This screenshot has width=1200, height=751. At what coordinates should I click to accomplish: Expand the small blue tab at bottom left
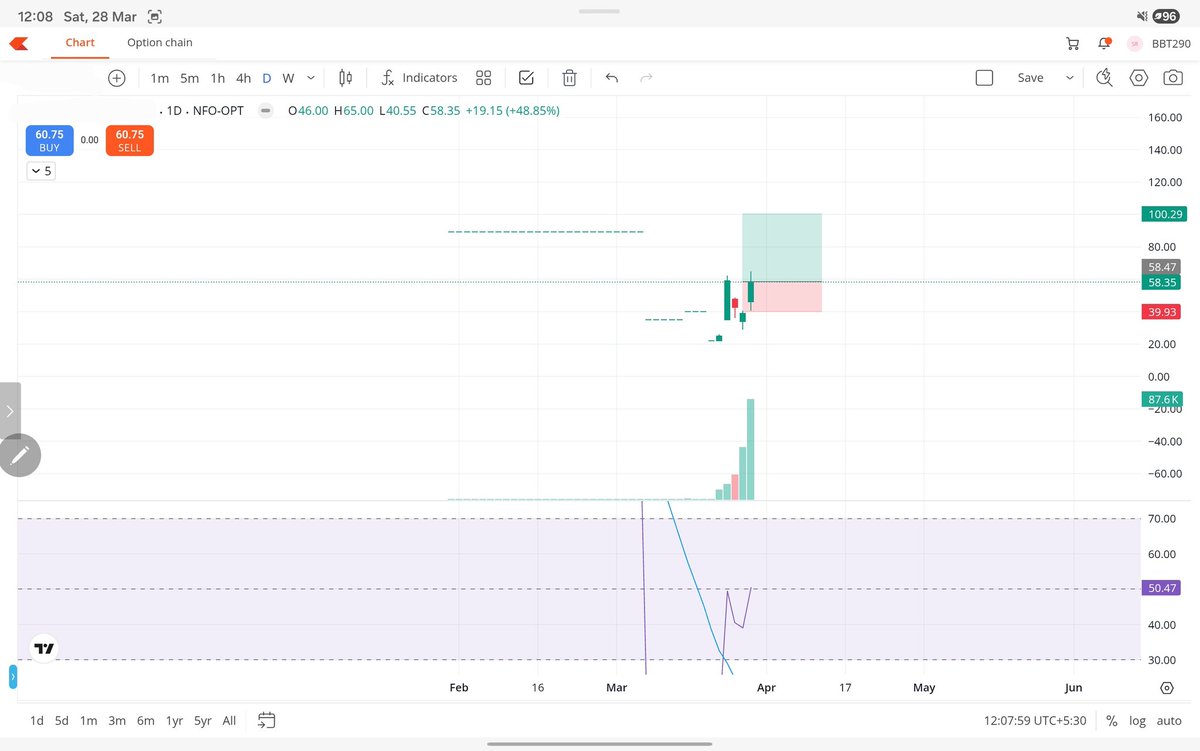pyautogui.click(x=13, y=676)
